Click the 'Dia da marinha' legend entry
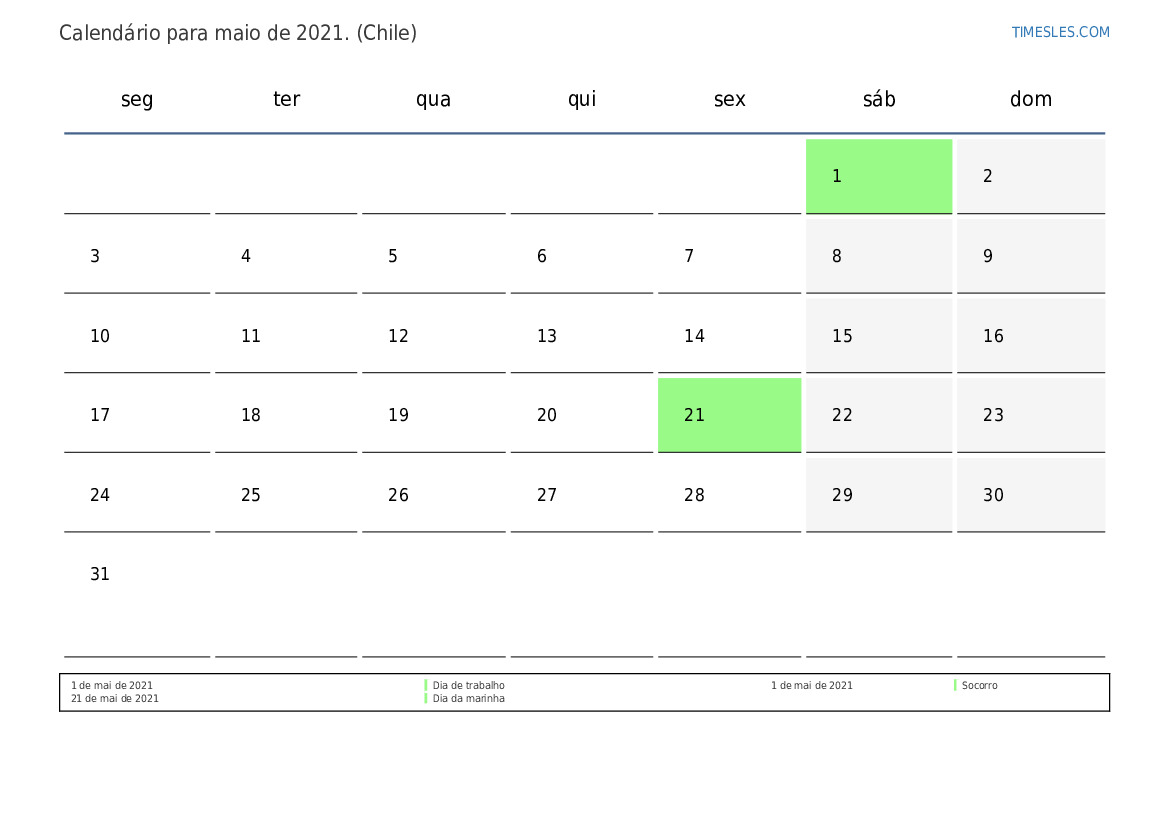Viewport: 1169px width, 827px height. pyautogui.click(x=468, y=699)
